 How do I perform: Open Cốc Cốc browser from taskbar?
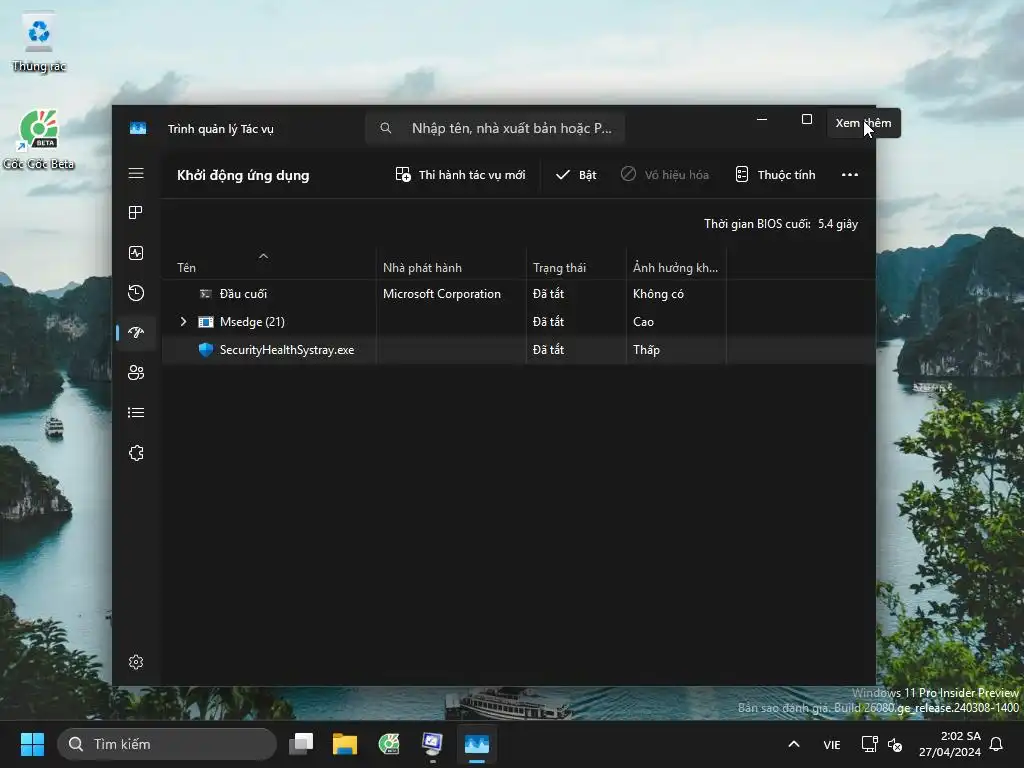(x=389, y=744)
